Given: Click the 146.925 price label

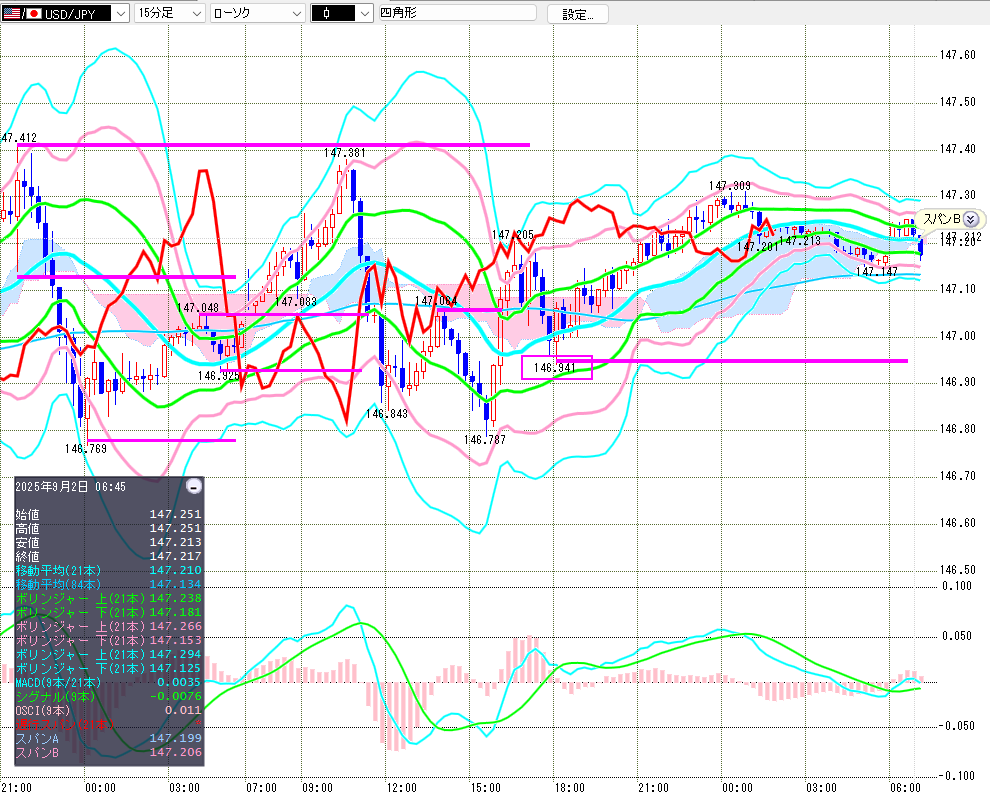Looking at the screenshot, I should [x=218, y=376].
